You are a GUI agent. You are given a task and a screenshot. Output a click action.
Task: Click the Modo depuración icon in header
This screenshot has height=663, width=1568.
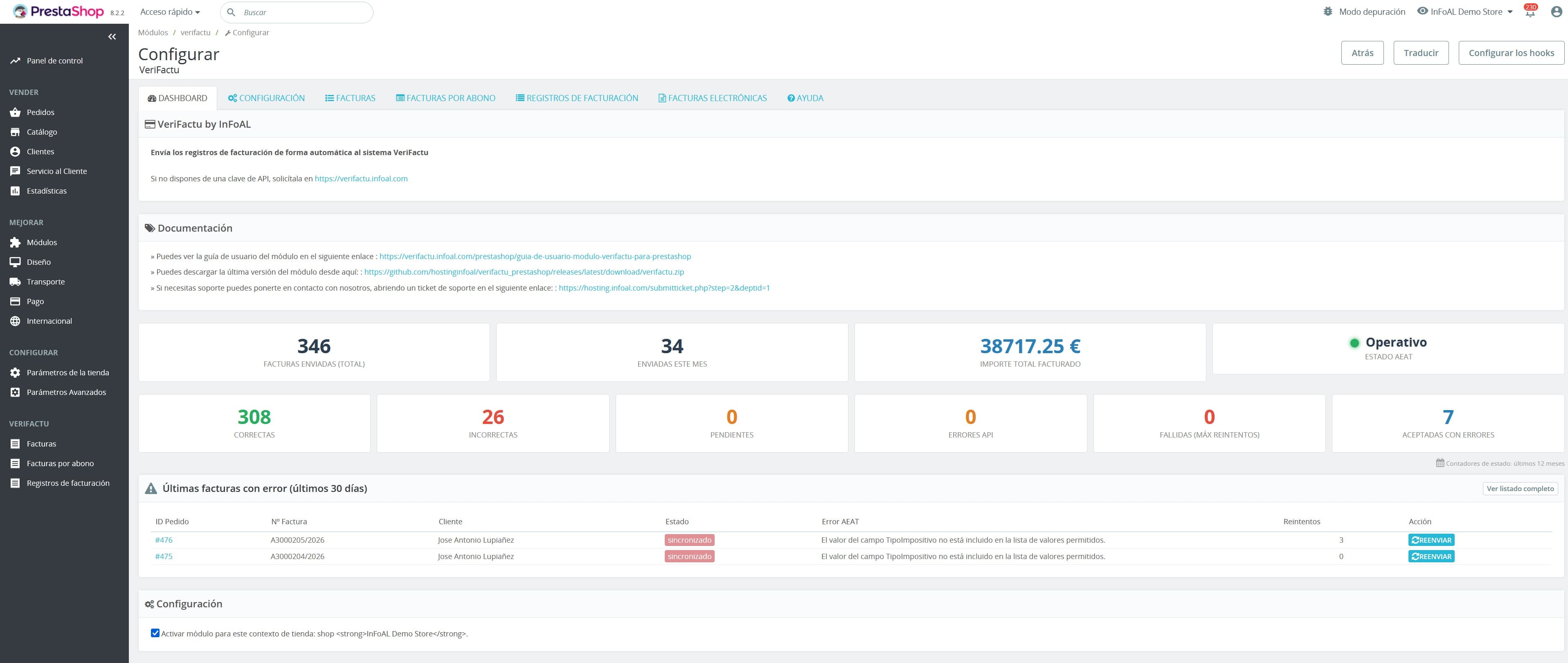click(1328, 11)
